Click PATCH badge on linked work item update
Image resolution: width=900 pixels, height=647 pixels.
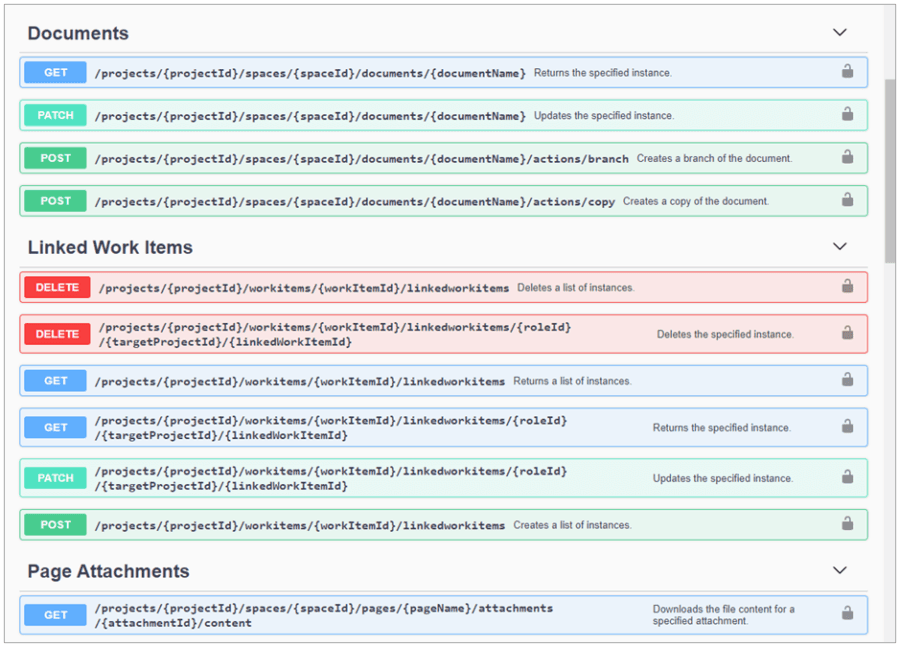(x=55, y=478)
